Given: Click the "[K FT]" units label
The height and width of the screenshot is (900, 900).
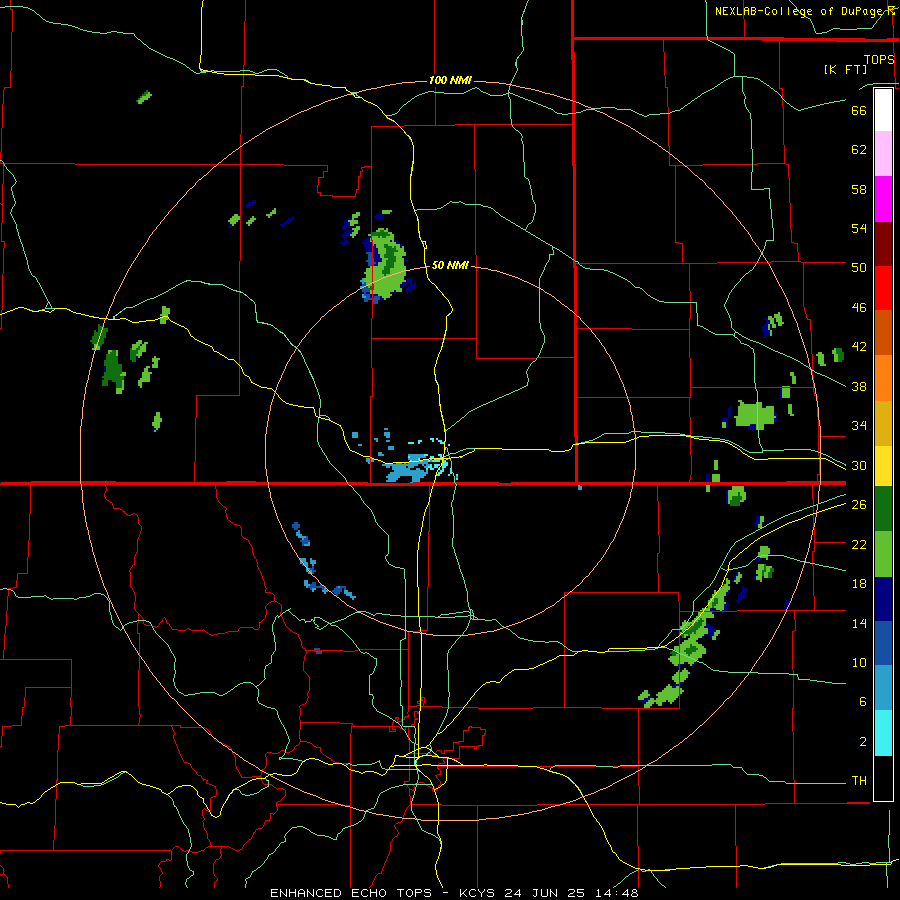Looking at the screenshot, I should (845, 69).
